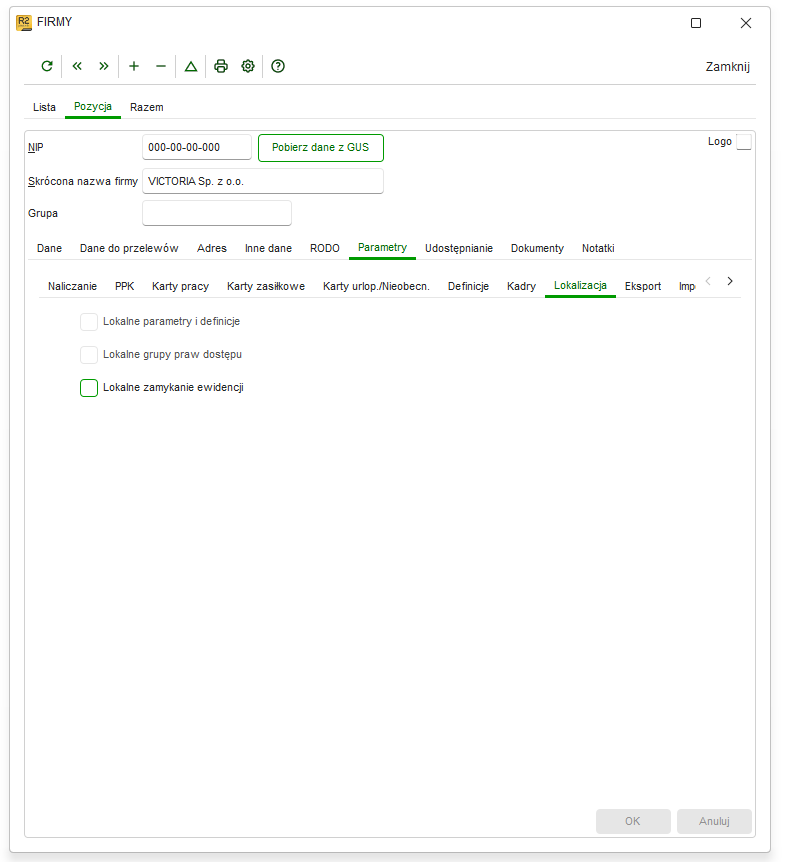Switch to Kadry sub-tab

point(522,286)
